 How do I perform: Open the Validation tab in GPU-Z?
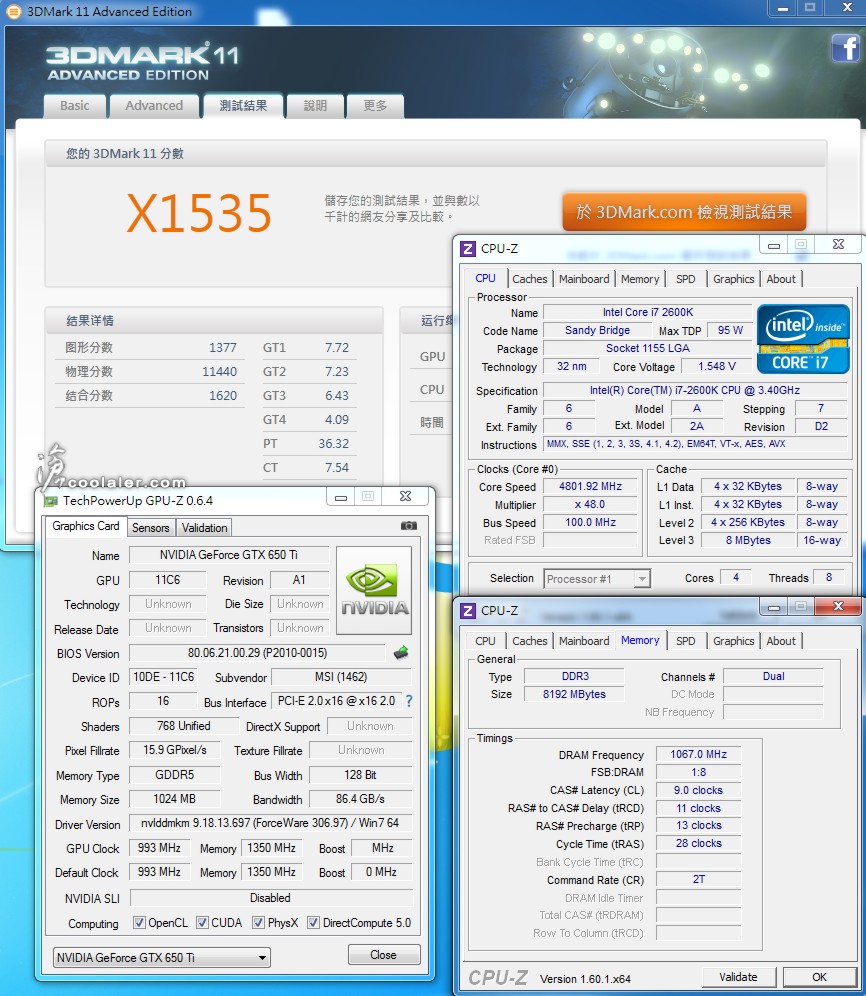tap(204, 528)
